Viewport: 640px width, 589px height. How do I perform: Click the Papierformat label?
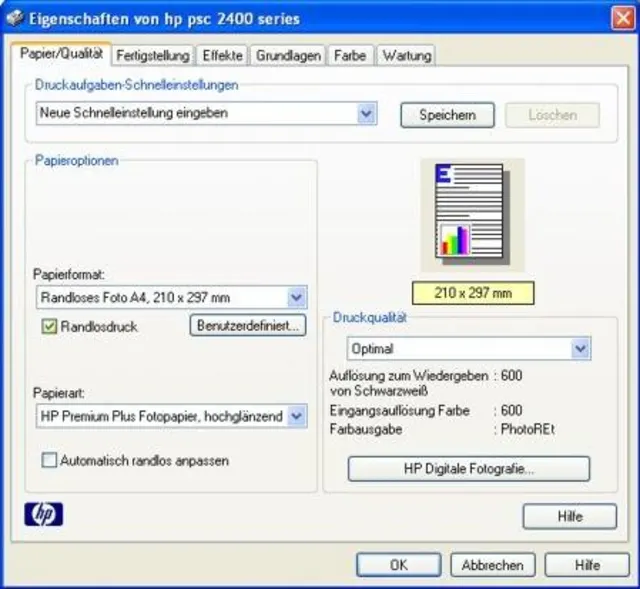[69, 274]
